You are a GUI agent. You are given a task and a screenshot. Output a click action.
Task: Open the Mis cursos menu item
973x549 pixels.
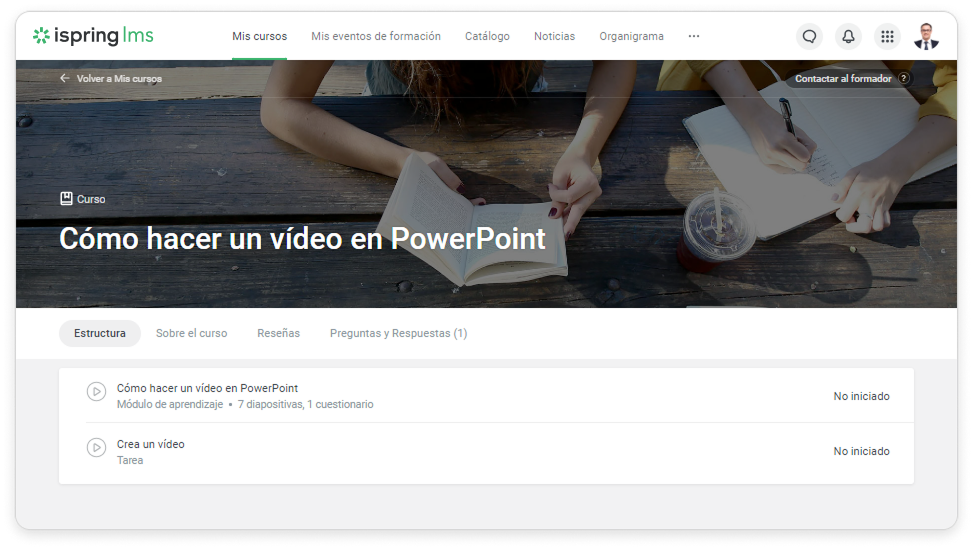pyautogui.click(x=259, y=36)
